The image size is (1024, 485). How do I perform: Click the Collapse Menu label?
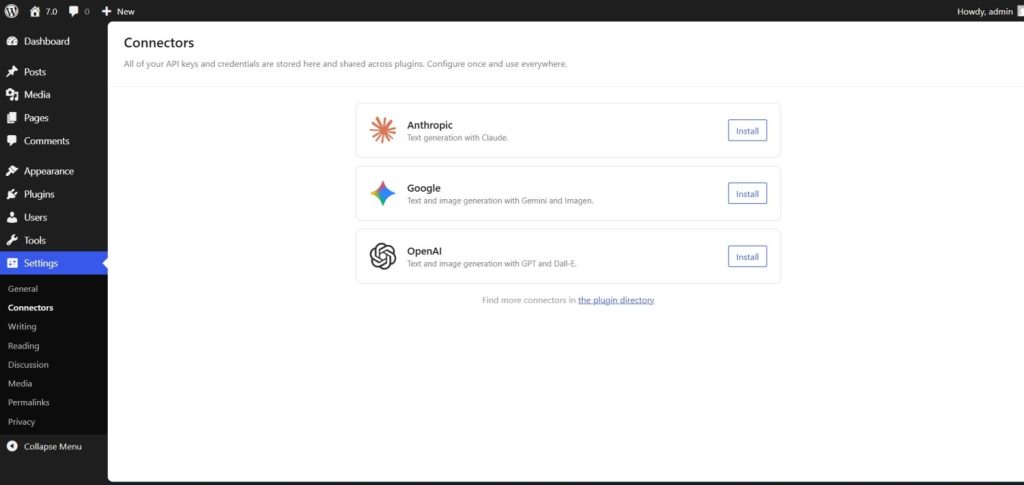(x=53, y=446)
